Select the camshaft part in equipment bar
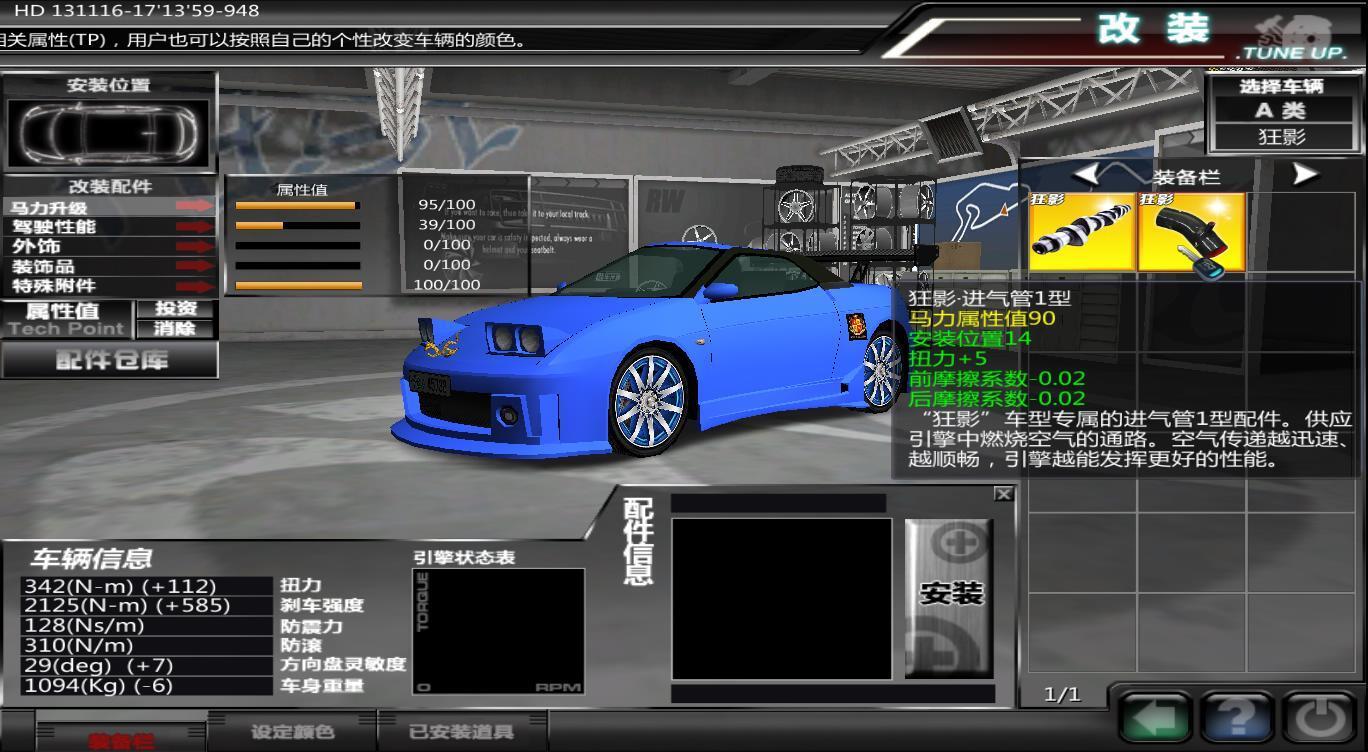1368x752 pixels. click(x=1082, y=232)
